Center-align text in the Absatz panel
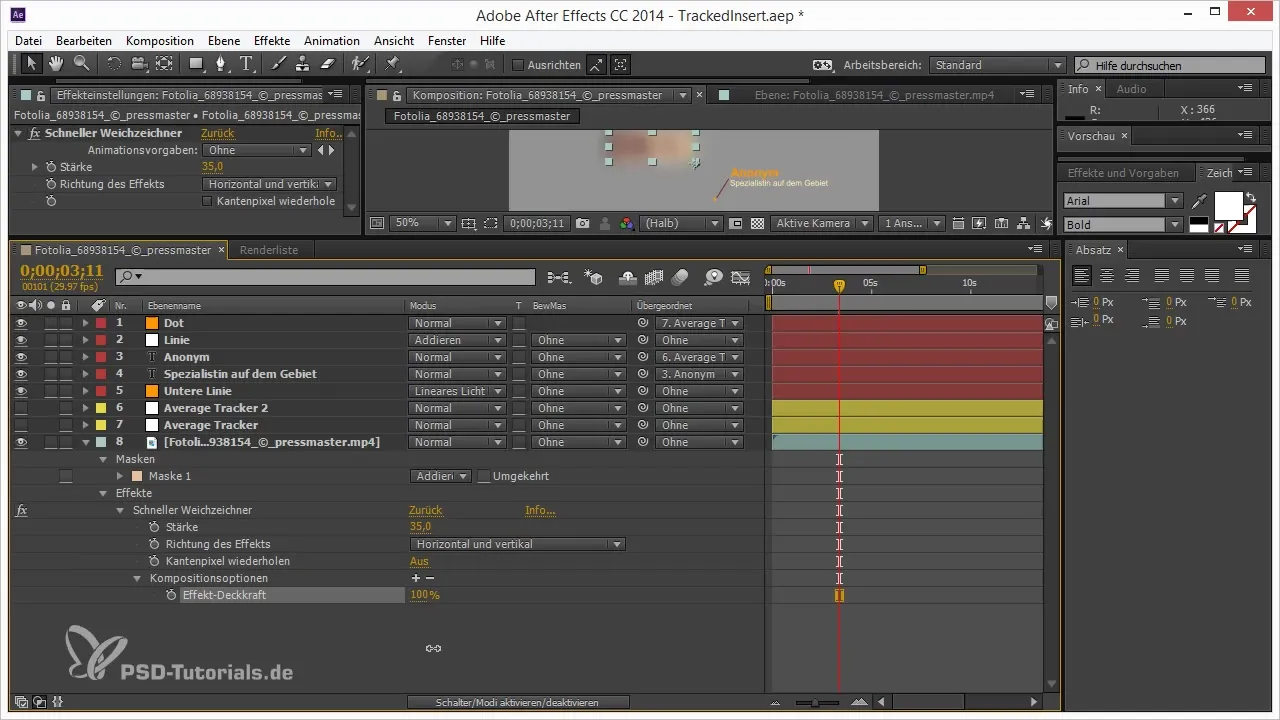This screenshot has height=720, width=1280. pos(1107,275)
